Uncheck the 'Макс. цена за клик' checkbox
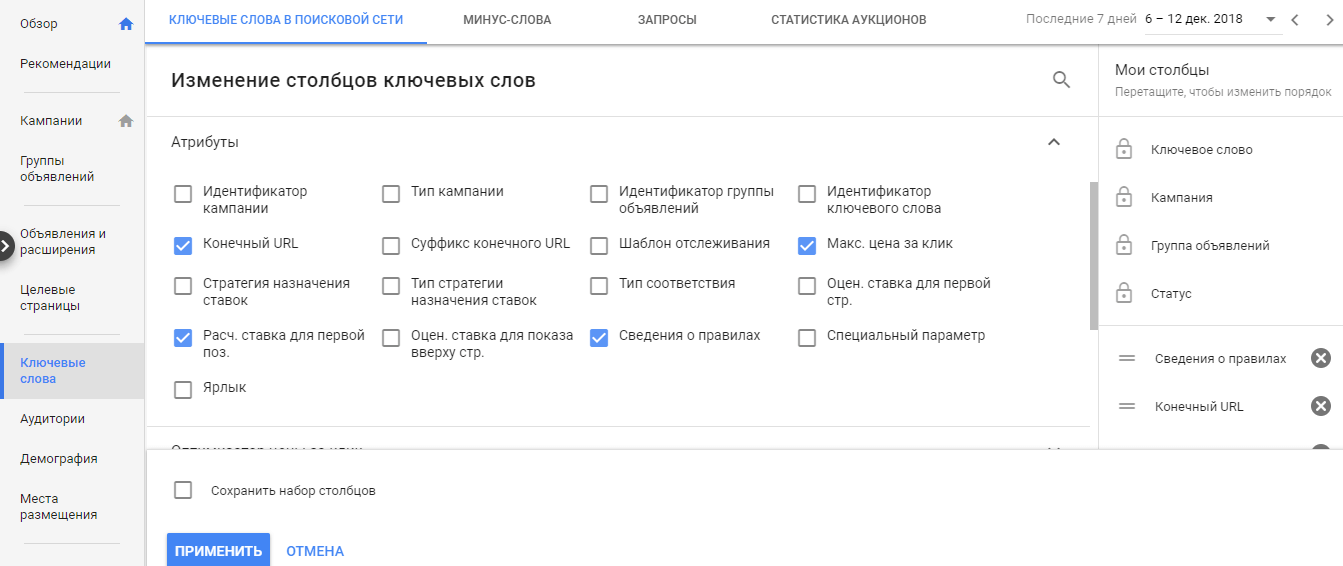The height and width of the screenshot is (566, 1343). [807, 245]
